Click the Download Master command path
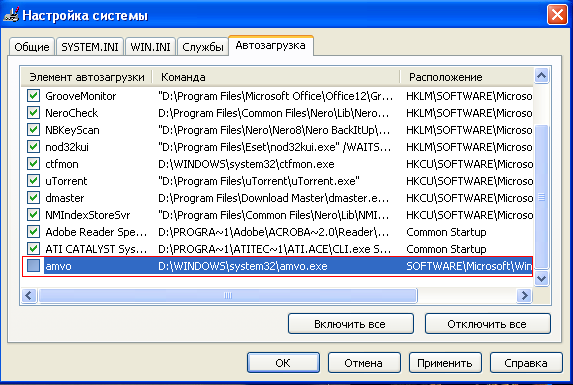573x385 pixels. click(273, 198)
